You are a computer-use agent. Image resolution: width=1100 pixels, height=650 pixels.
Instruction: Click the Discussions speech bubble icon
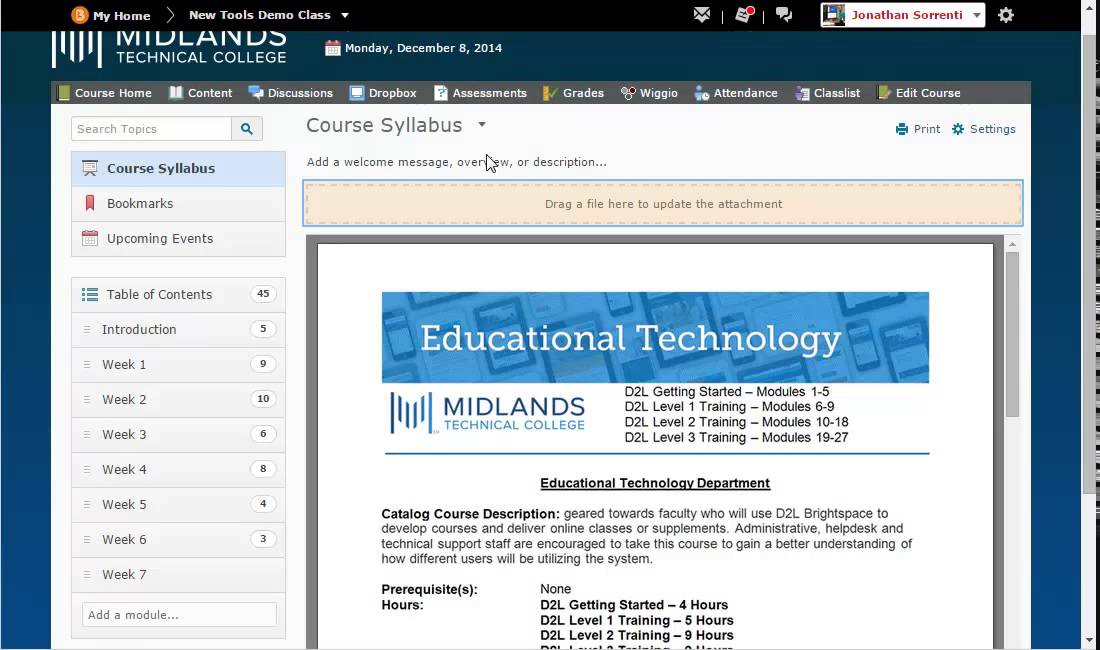[x=256, y=93]
